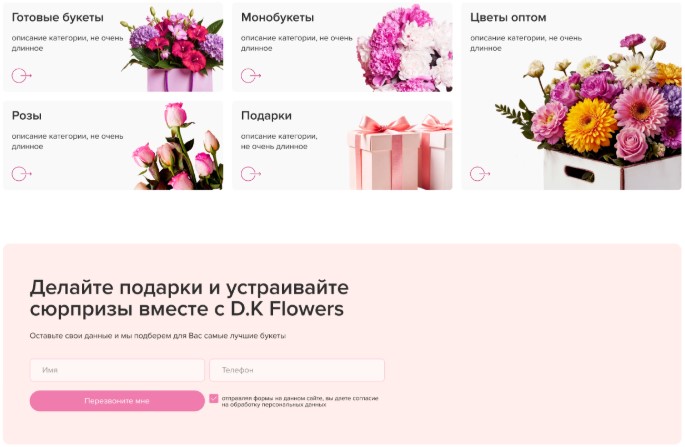Click the flower box image in Цветы оптом
Screen dimensions: 685x447
pyautogui.click(x=588, y=112)
